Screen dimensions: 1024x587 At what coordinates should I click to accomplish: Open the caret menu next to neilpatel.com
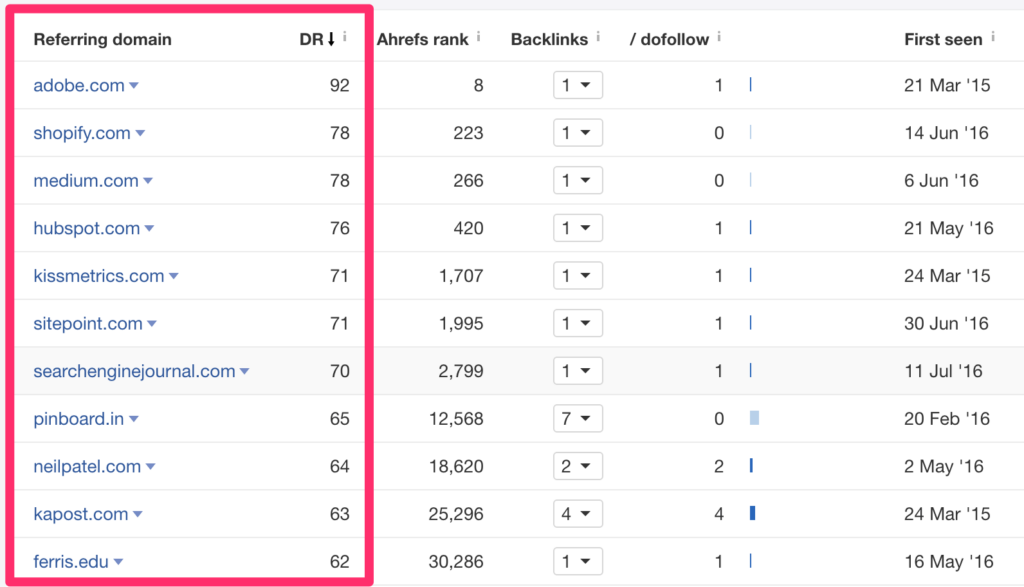click(151, 467)
